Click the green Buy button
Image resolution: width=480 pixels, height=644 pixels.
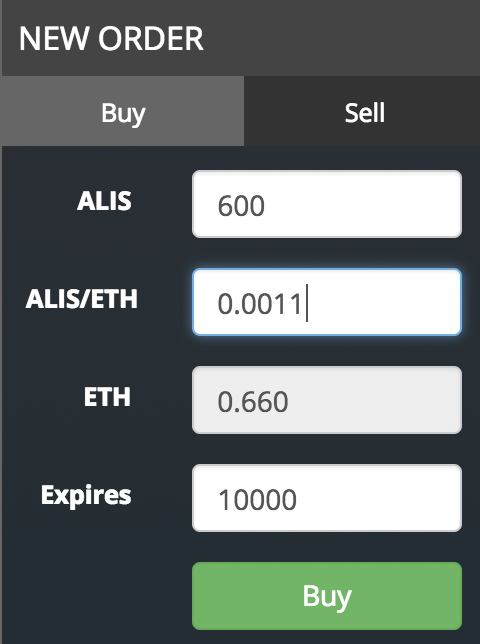point(327,596)
